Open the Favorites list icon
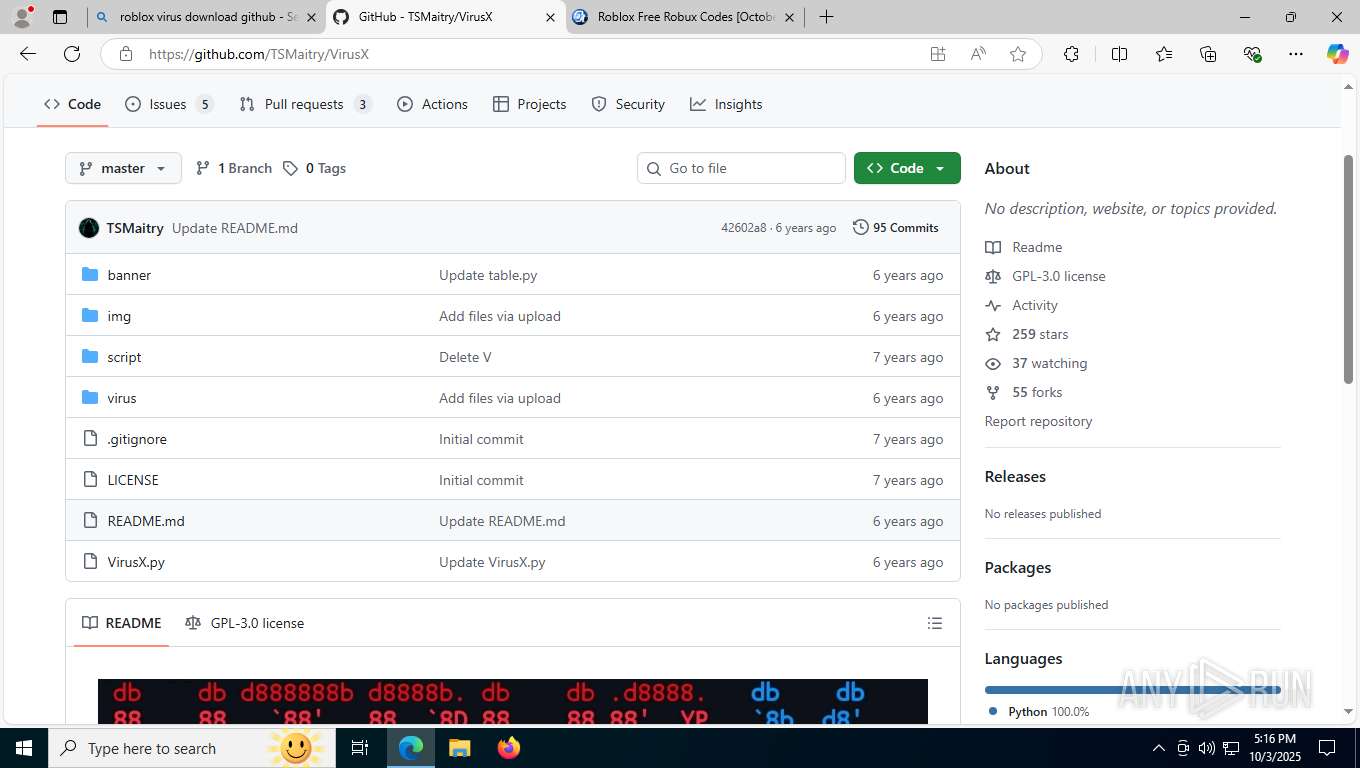This screenshot has width=1360, height=768. (1164, 54)
